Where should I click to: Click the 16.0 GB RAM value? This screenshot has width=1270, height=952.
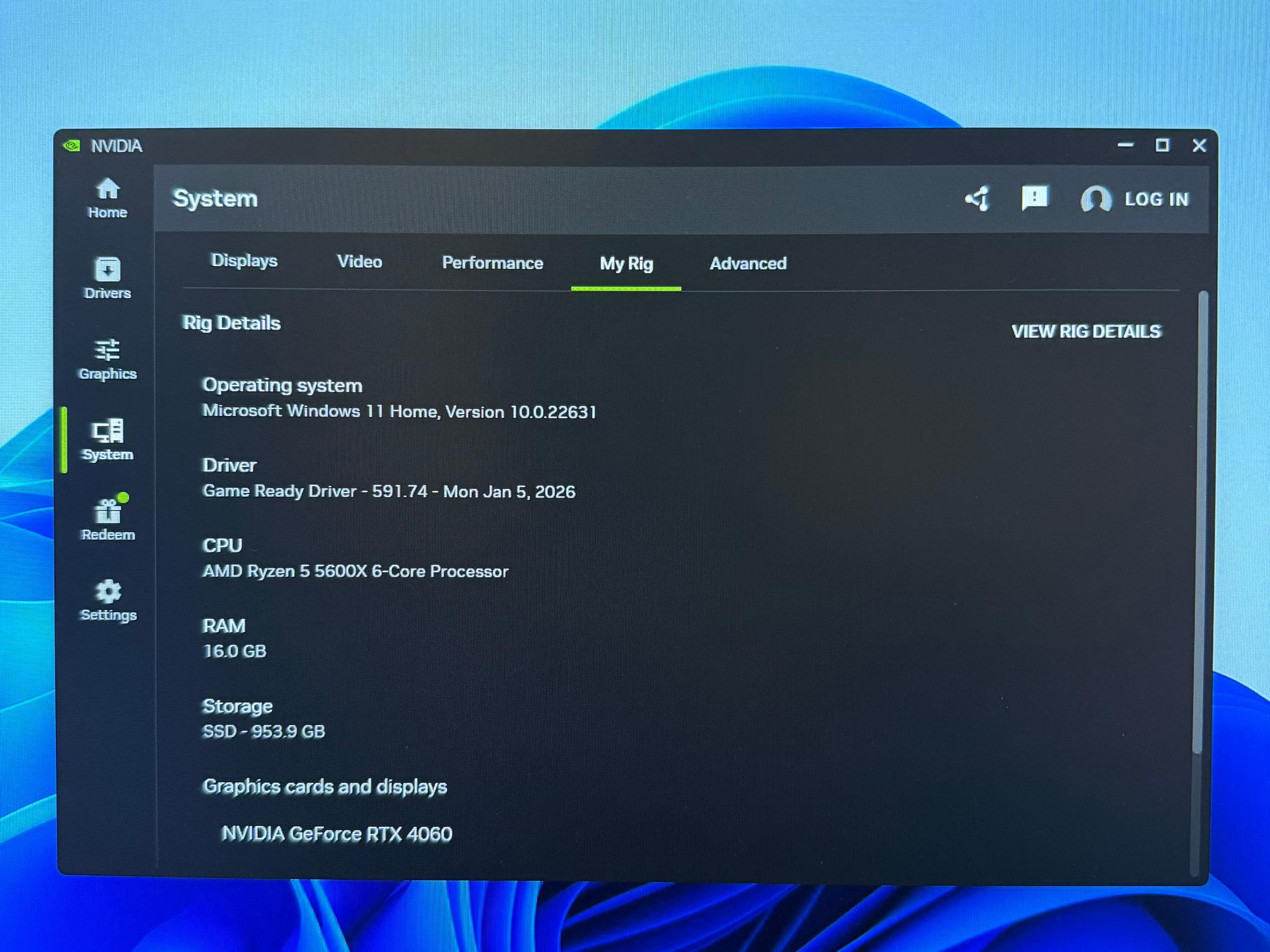234,651
